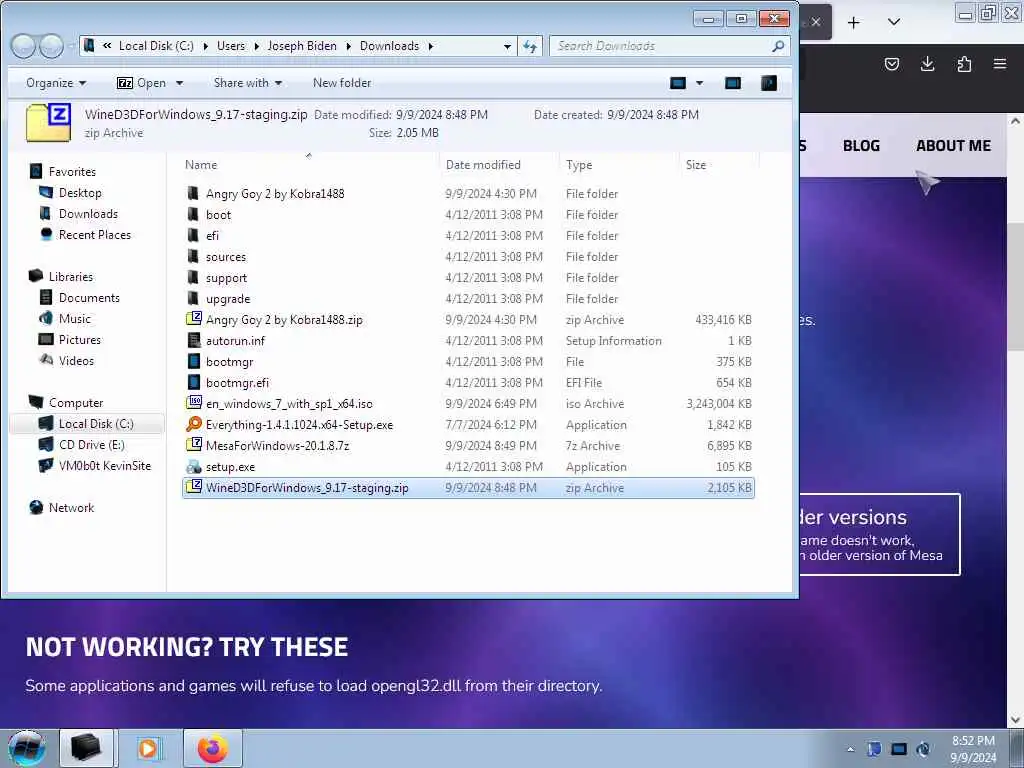1024x768 pixels.
Task: Click the Everything setup magnifier icon
Action: click(194, 424)
